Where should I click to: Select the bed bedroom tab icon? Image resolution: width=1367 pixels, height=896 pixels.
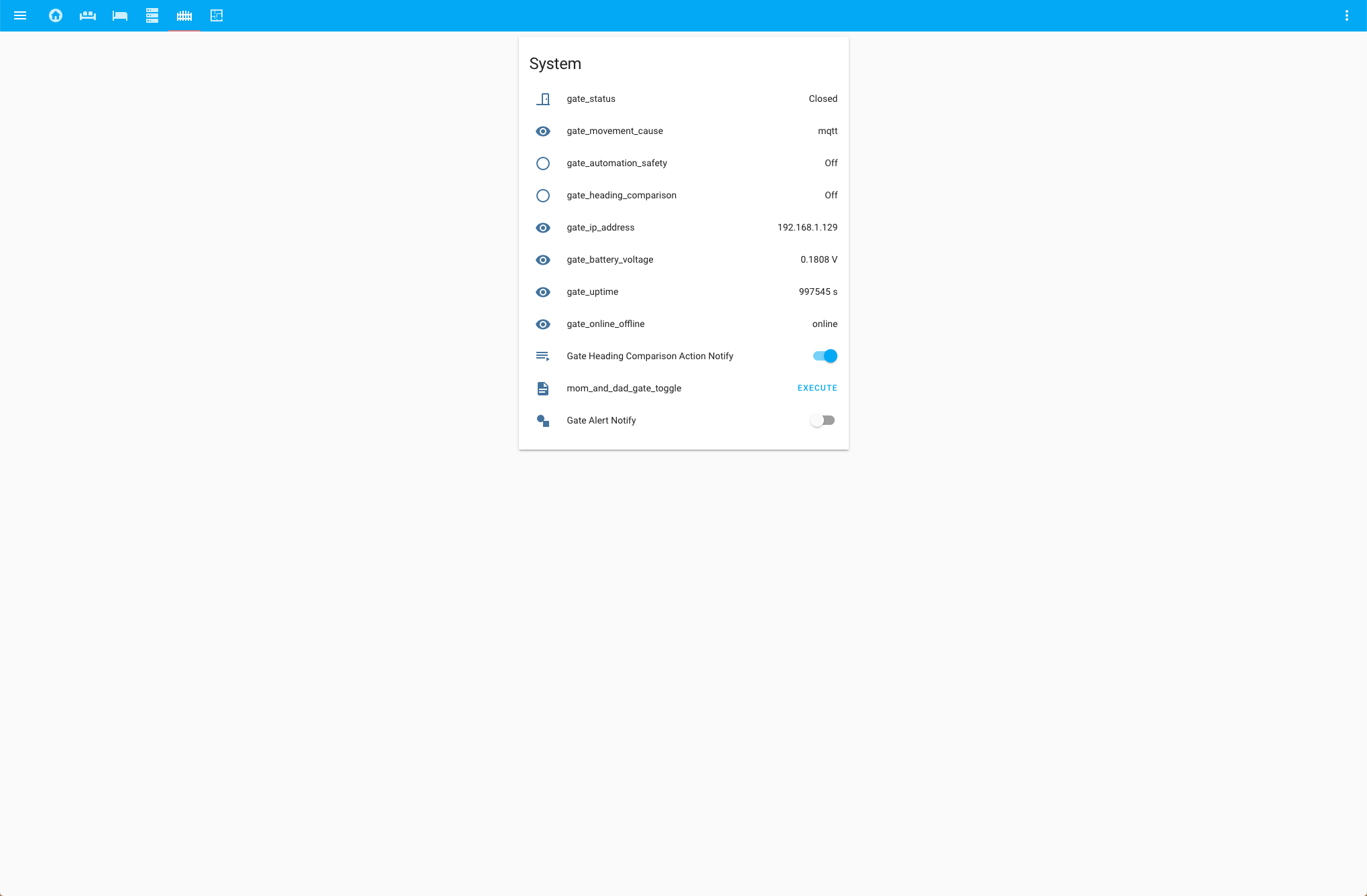120,15
